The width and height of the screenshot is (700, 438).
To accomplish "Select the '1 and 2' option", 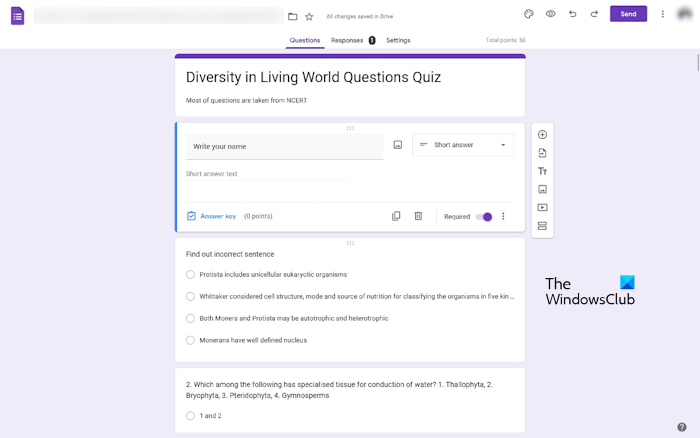I will [190, 416].
